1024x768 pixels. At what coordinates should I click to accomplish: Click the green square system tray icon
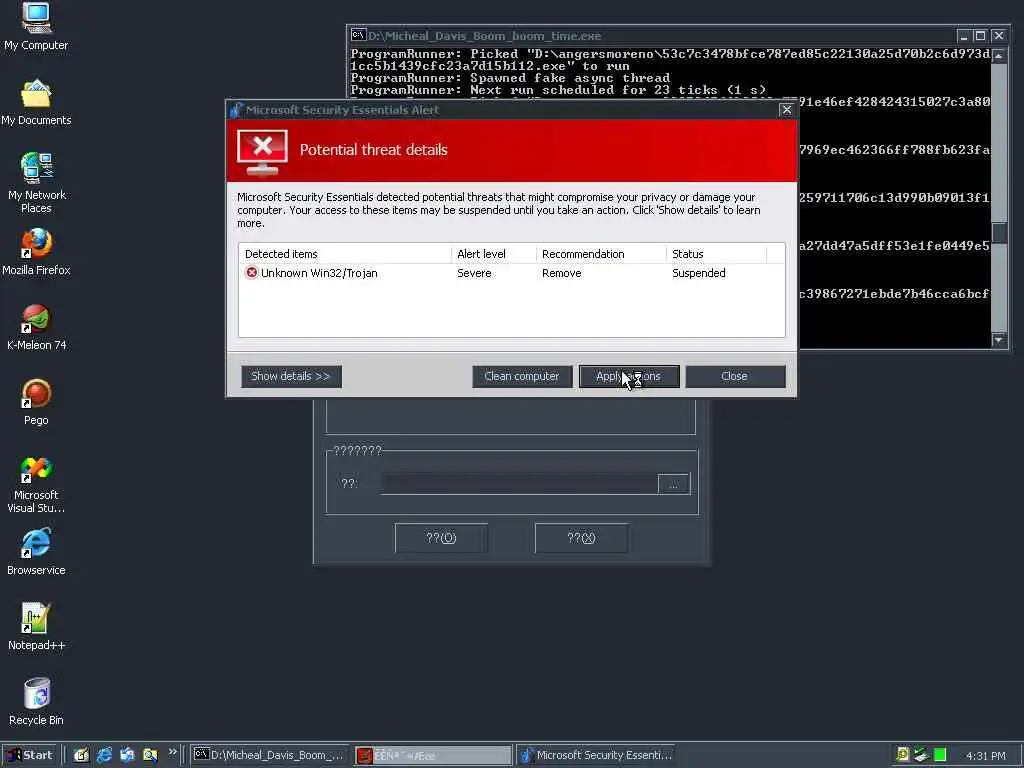940,754
